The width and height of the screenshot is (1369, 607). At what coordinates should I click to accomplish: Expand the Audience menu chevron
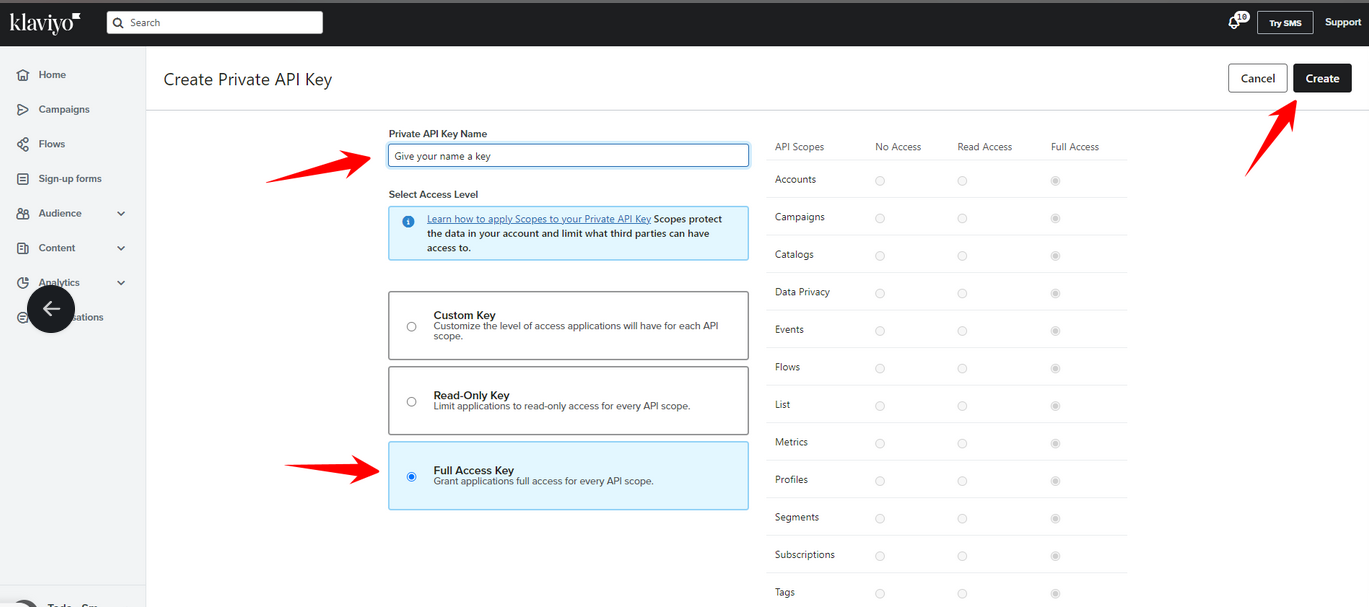point(121,214)
